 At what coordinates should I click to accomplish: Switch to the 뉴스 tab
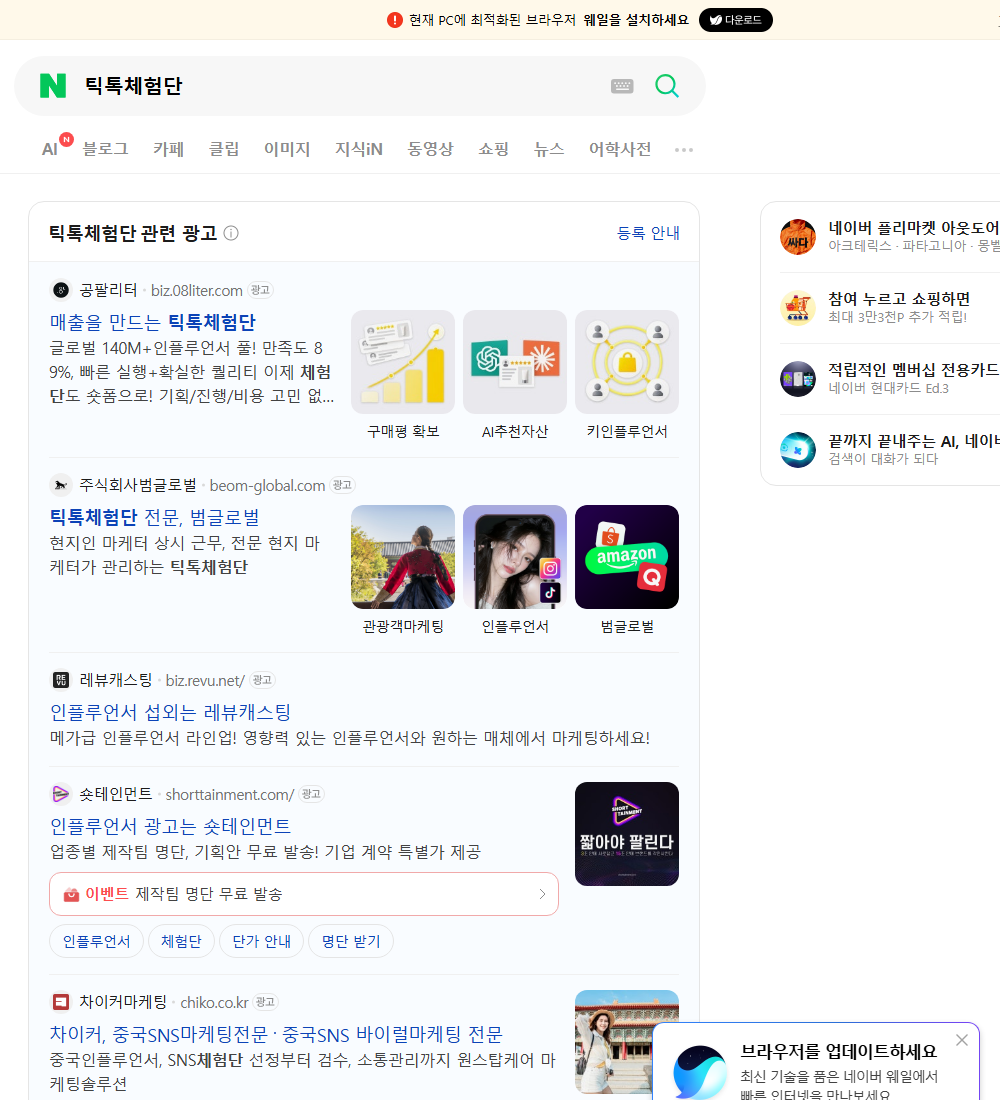click(x=549, y=149)
